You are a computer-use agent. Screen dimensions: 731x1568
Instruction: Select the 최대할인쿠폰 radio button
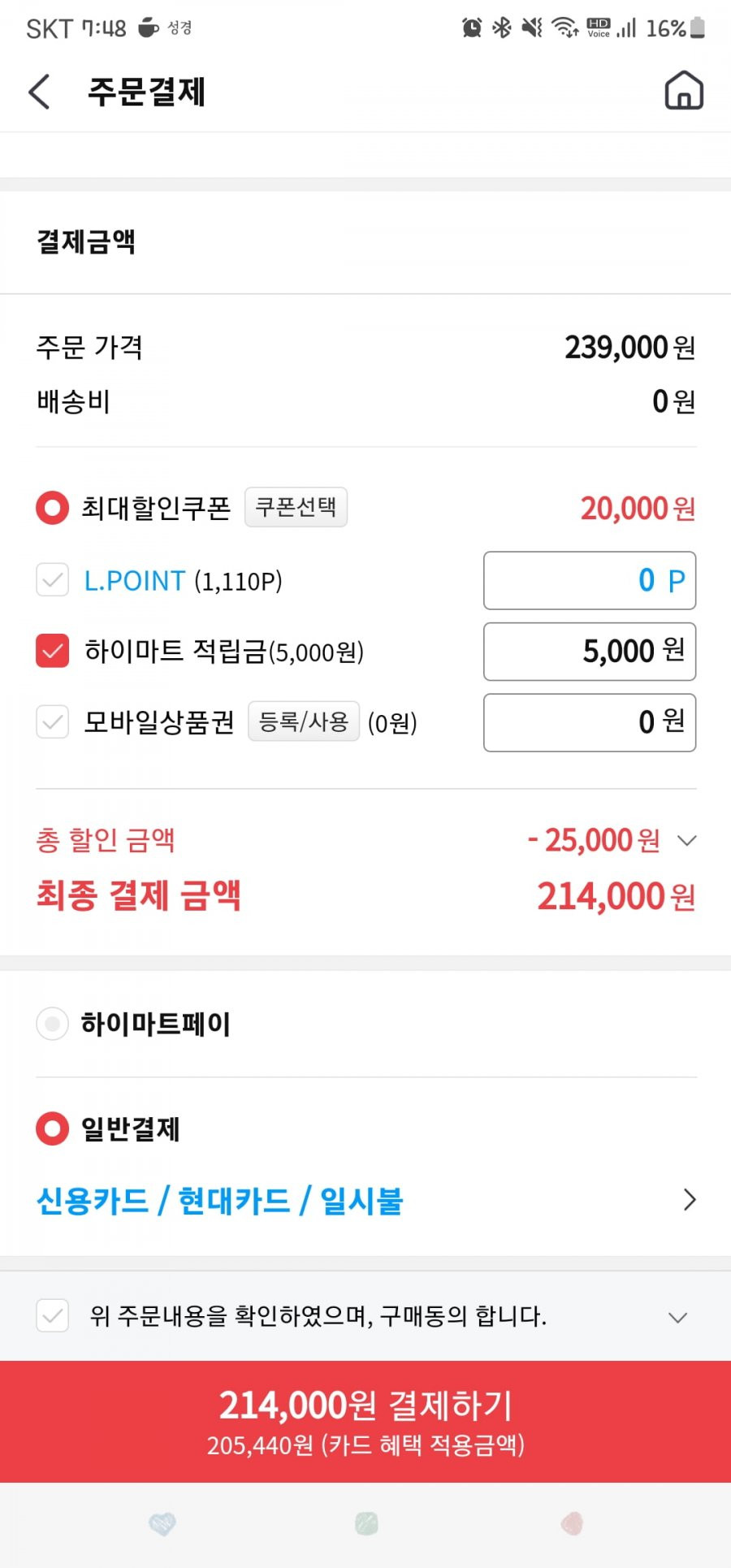[53, 508]
